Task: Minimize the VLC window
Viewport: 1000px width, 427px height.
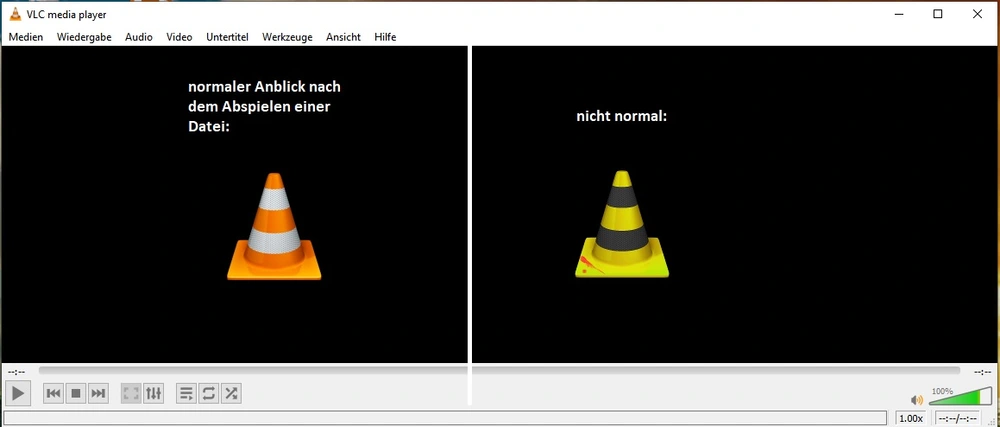Action: click(898, 14)
